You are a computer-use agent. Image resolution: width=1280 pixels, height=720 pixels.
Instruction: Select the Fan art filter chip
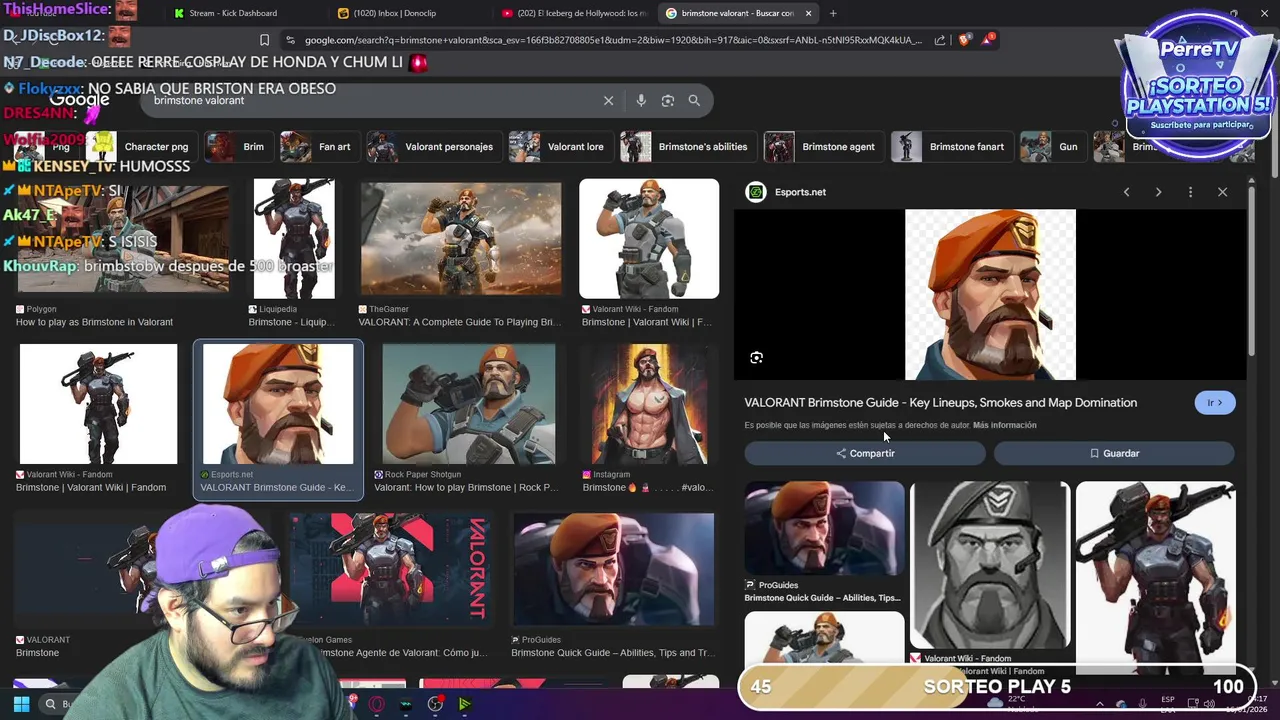point(319,146)
